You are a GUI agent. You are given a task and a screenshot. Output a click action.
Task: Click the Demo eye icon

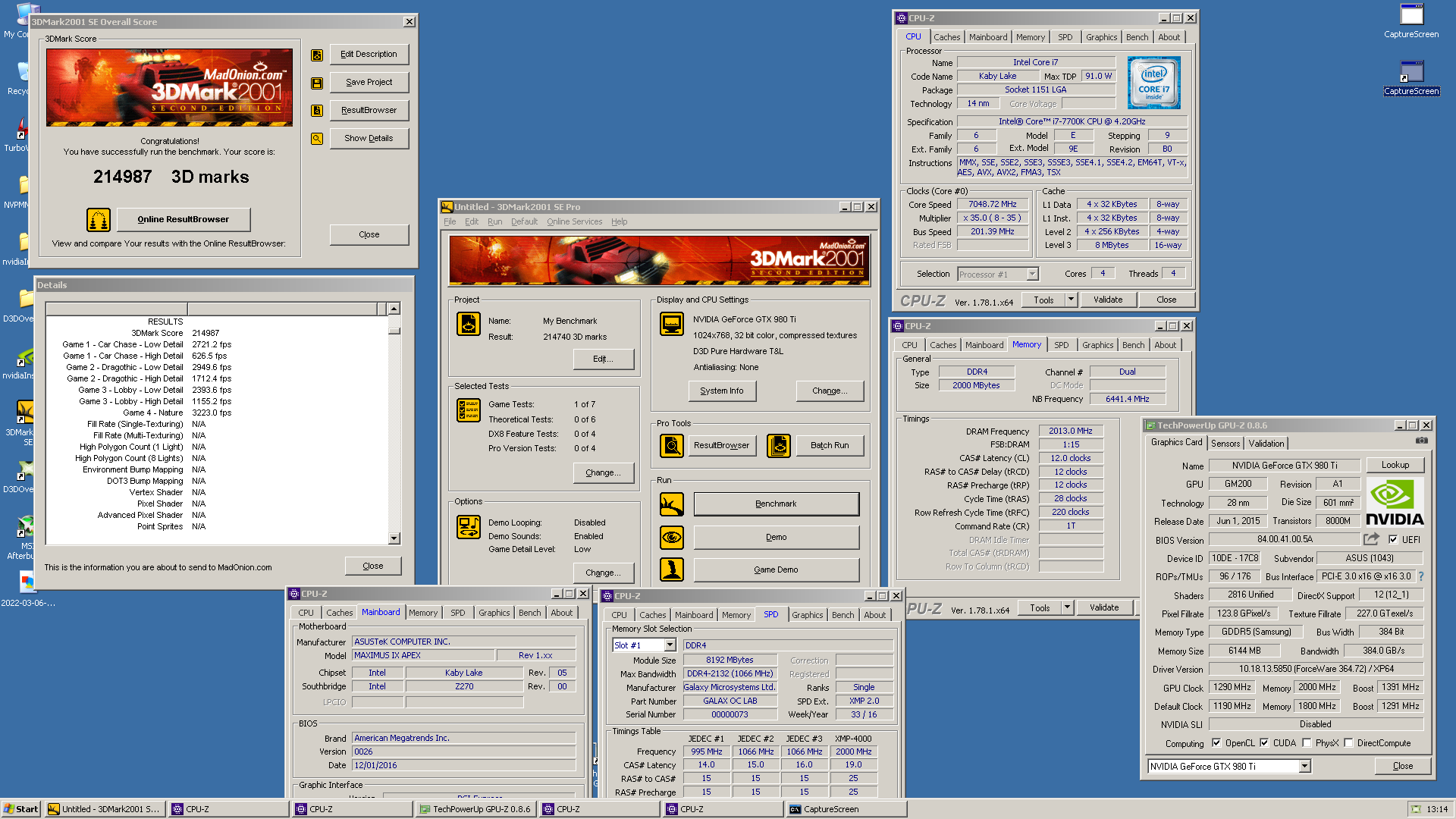(x=672, y=538)
